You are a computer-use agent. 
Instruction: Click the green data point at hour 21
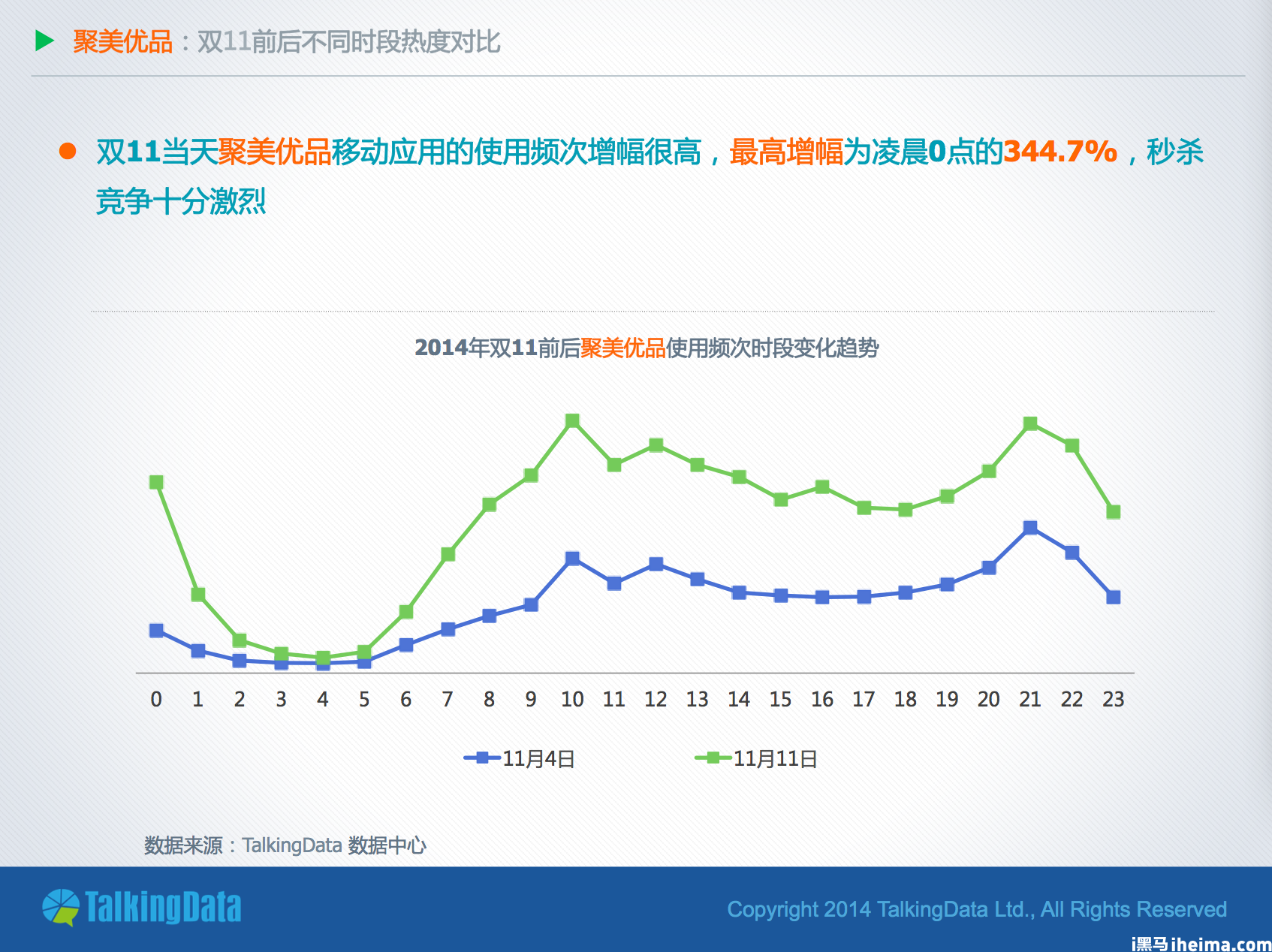coord(1030,423)
